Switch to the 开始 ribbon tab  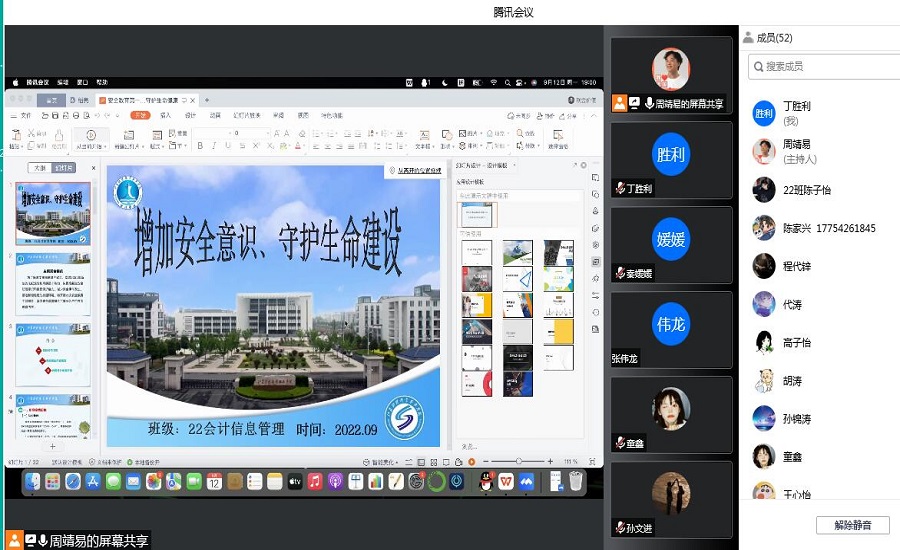tap(141, 115)
